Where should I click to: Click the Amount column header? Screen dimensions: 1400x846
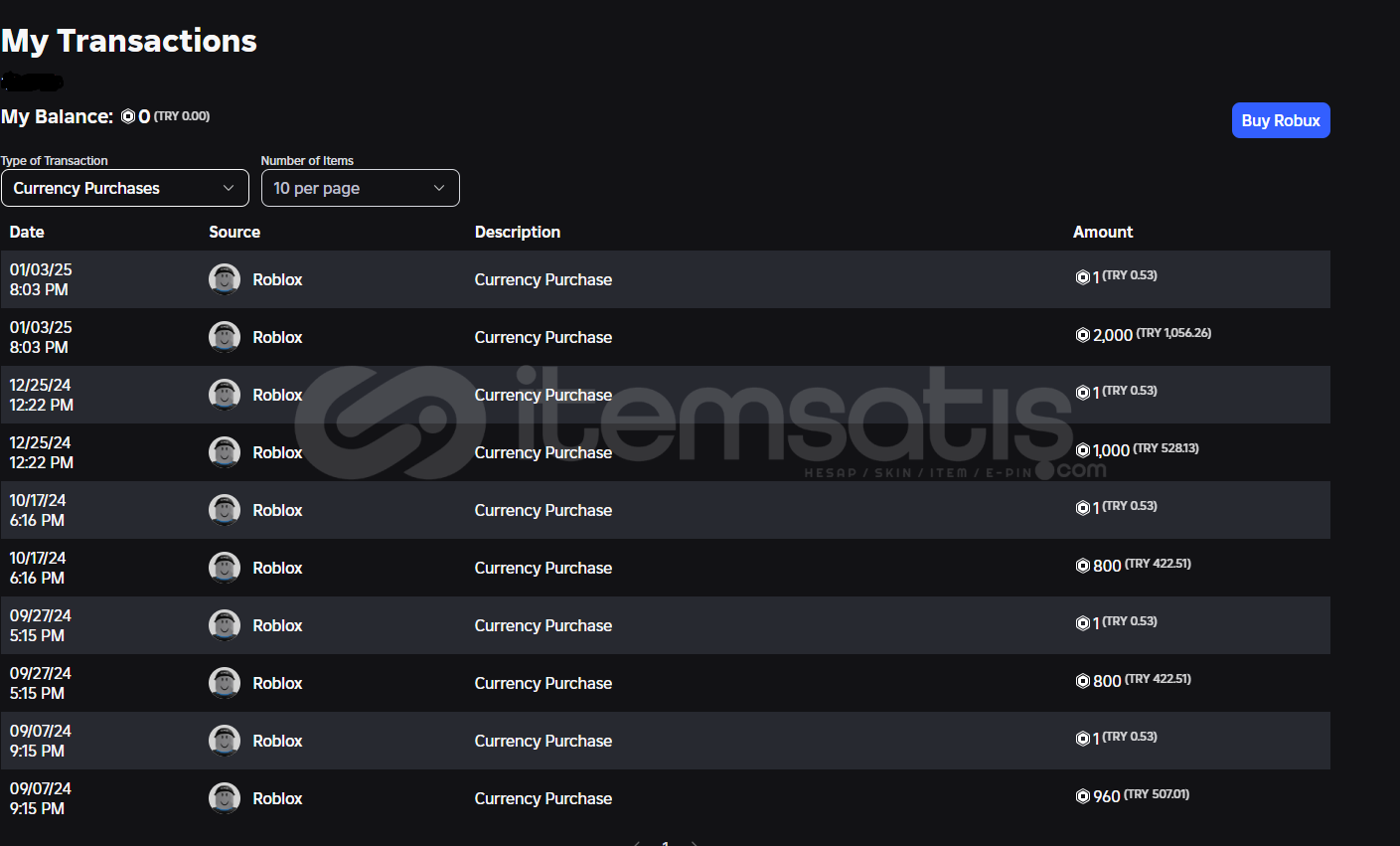point(1103,232)
